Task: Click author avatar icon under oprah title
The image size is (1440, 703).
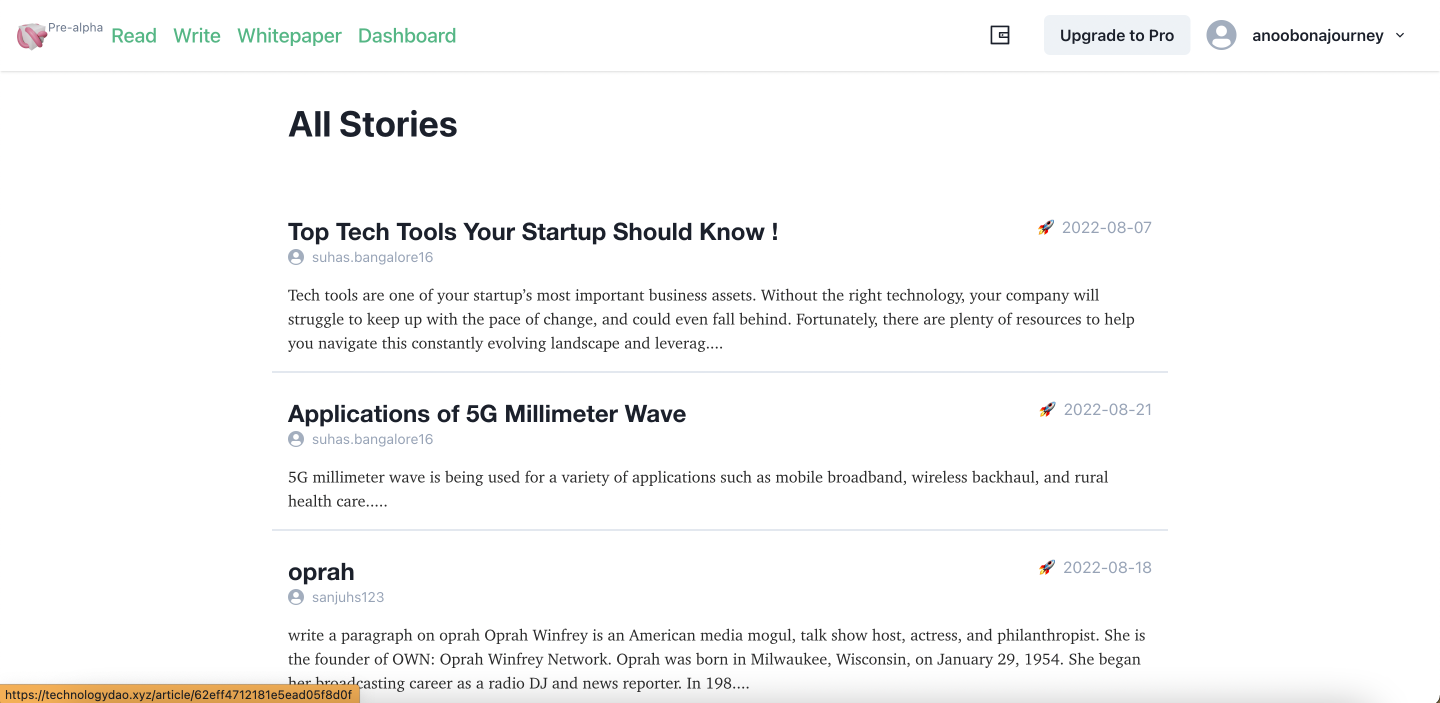Action: (x=296, y=597)
